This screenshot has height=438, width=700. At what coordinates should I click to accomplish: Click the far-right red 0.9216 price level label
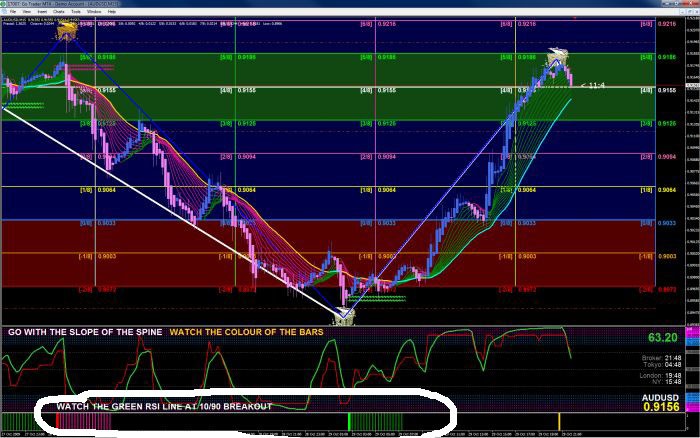[x=667, y=24]
